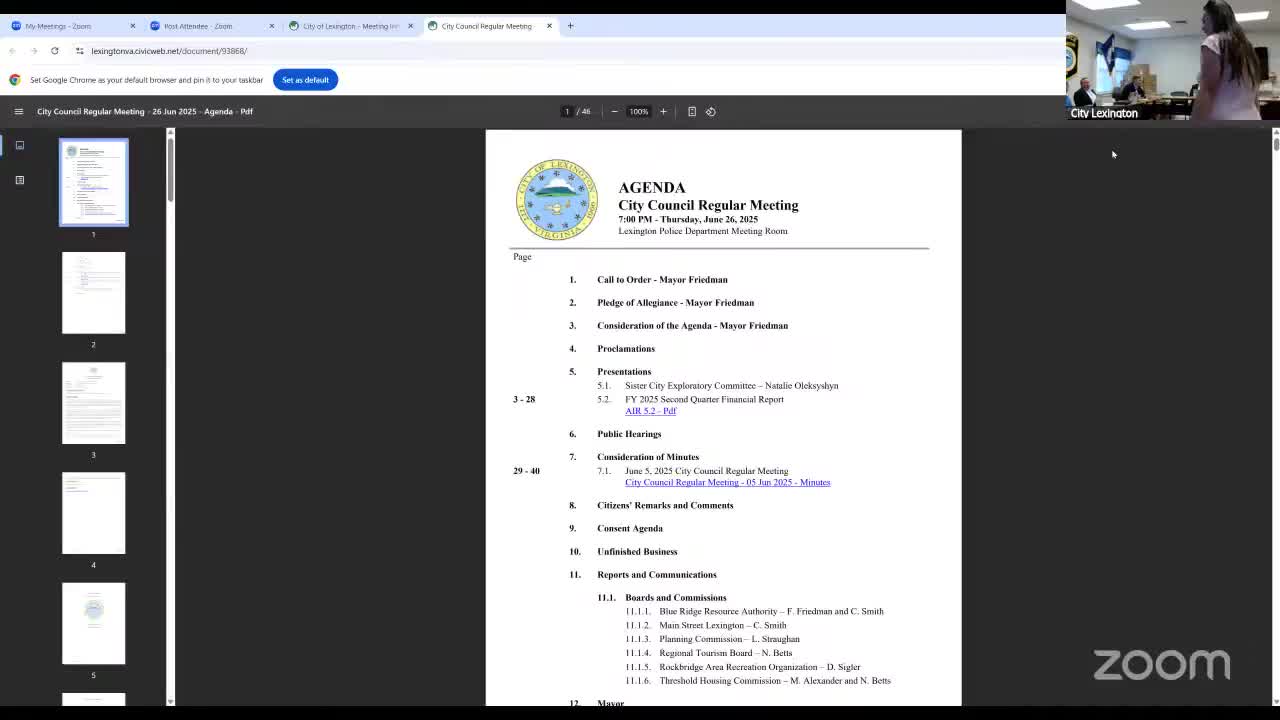Go forward in browser history

point(33,51)
